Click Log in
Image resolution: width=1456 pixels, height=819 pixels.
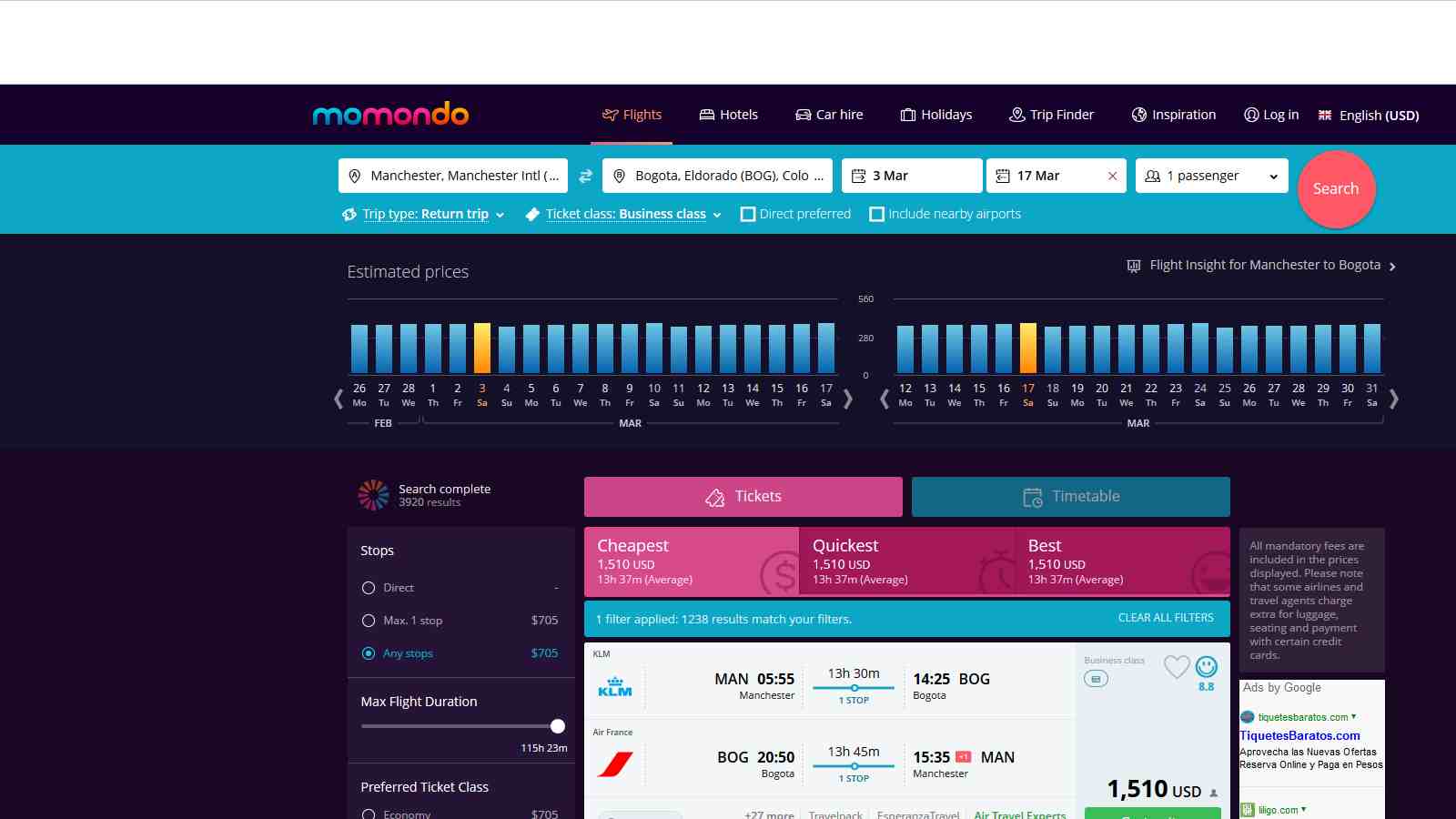pos(1271,115)
